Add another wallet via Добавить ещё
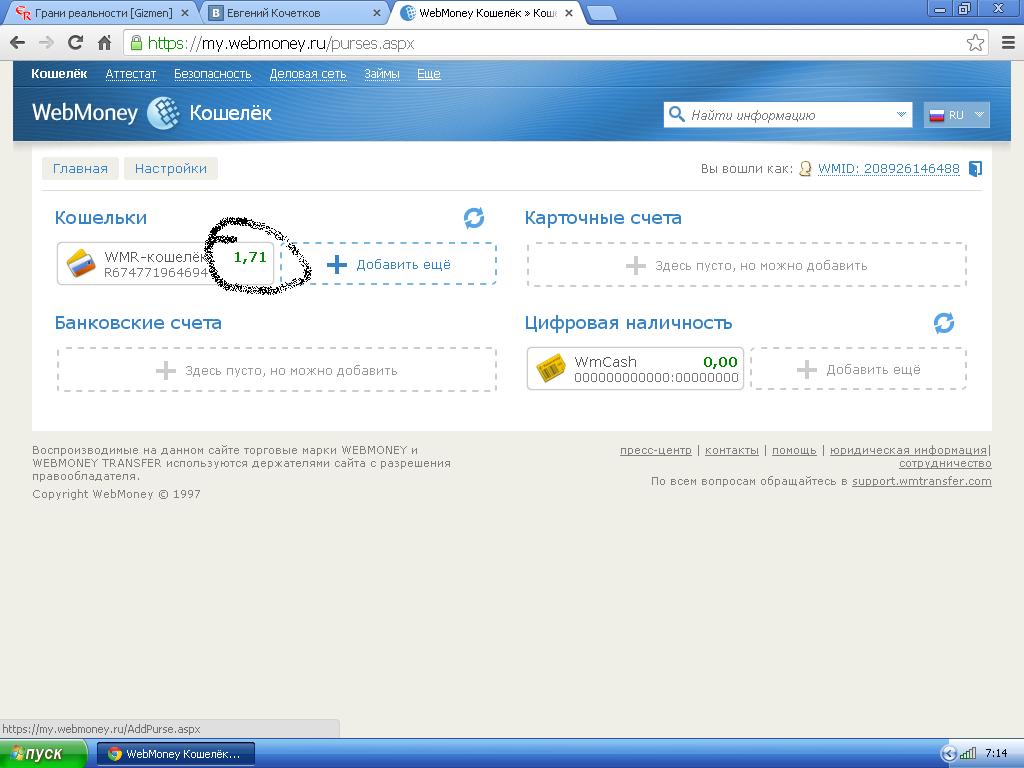The height and width of the screenshot is (768, 1024). click(389, 264)
